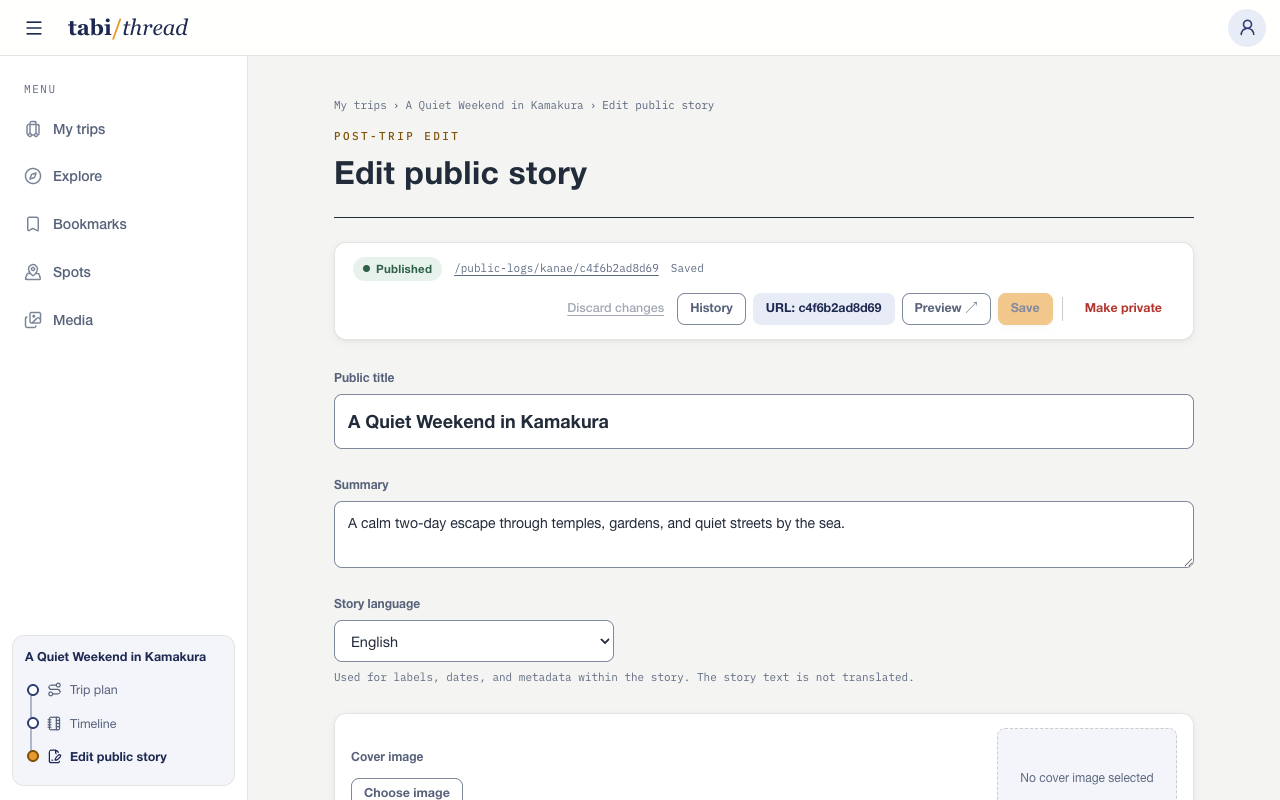Open the /public-logs/kanae/c4f6b2ad8d69 link

coord(556,269)
